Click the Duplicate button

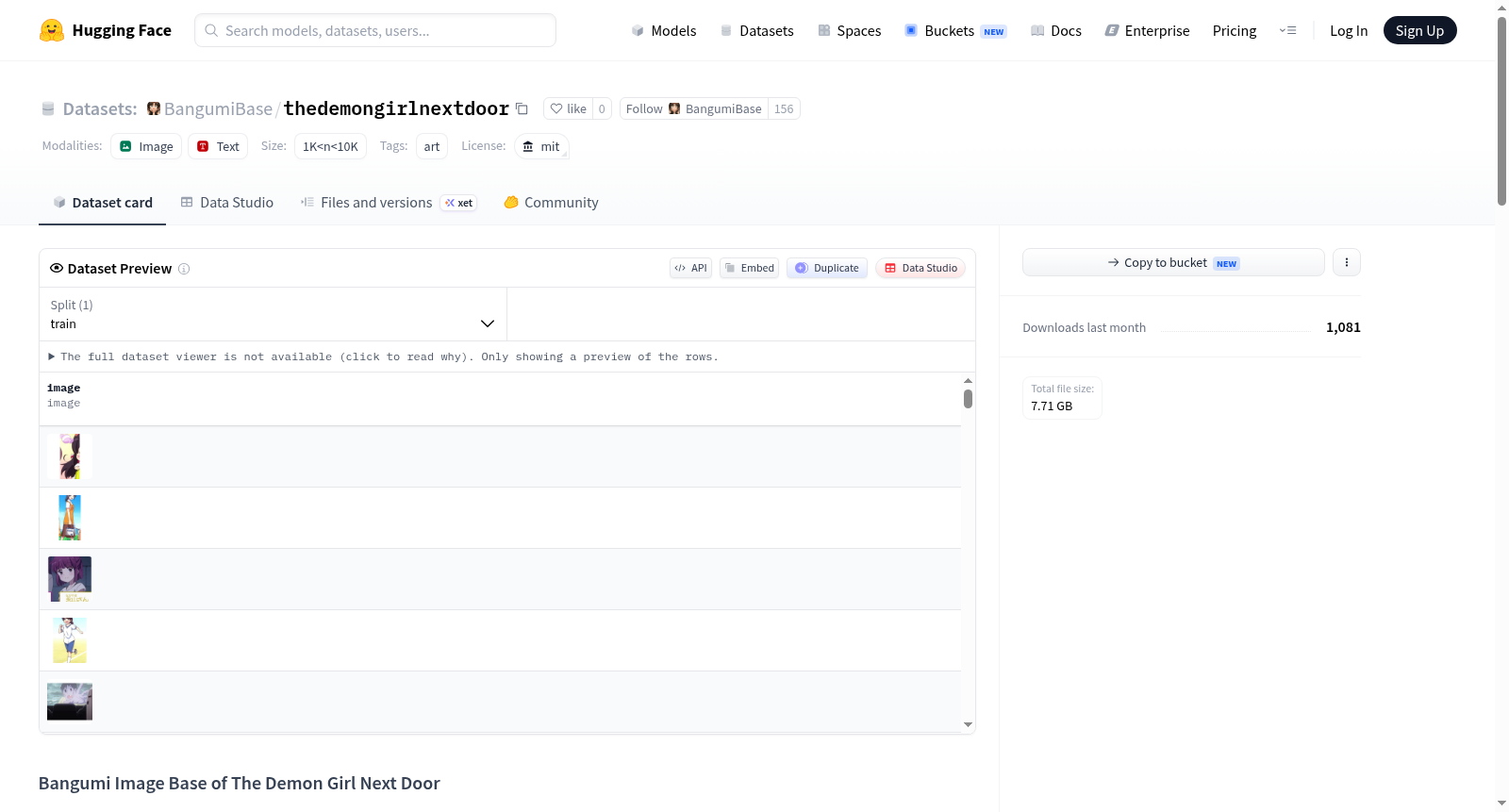(827, 268)
